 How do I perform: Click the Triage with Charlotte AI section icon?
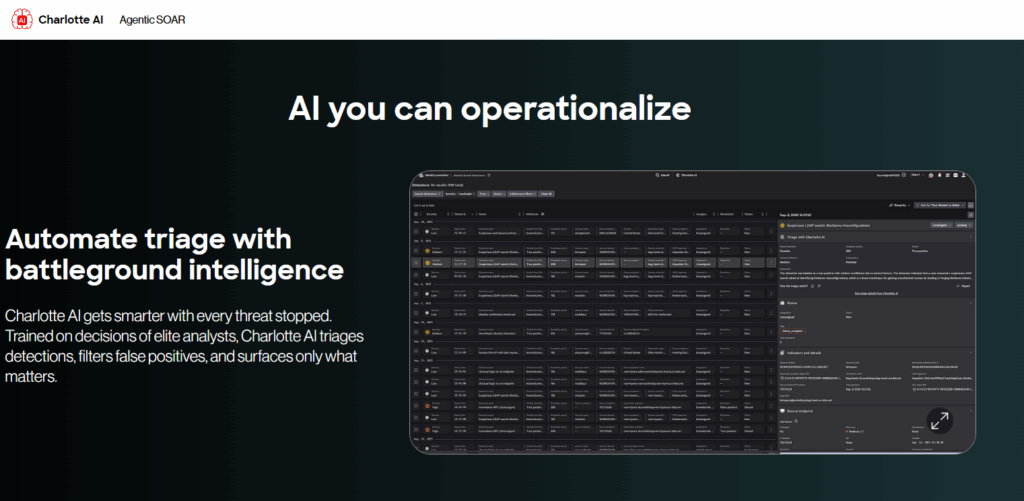pyautogui.click(x=782, y=237)
